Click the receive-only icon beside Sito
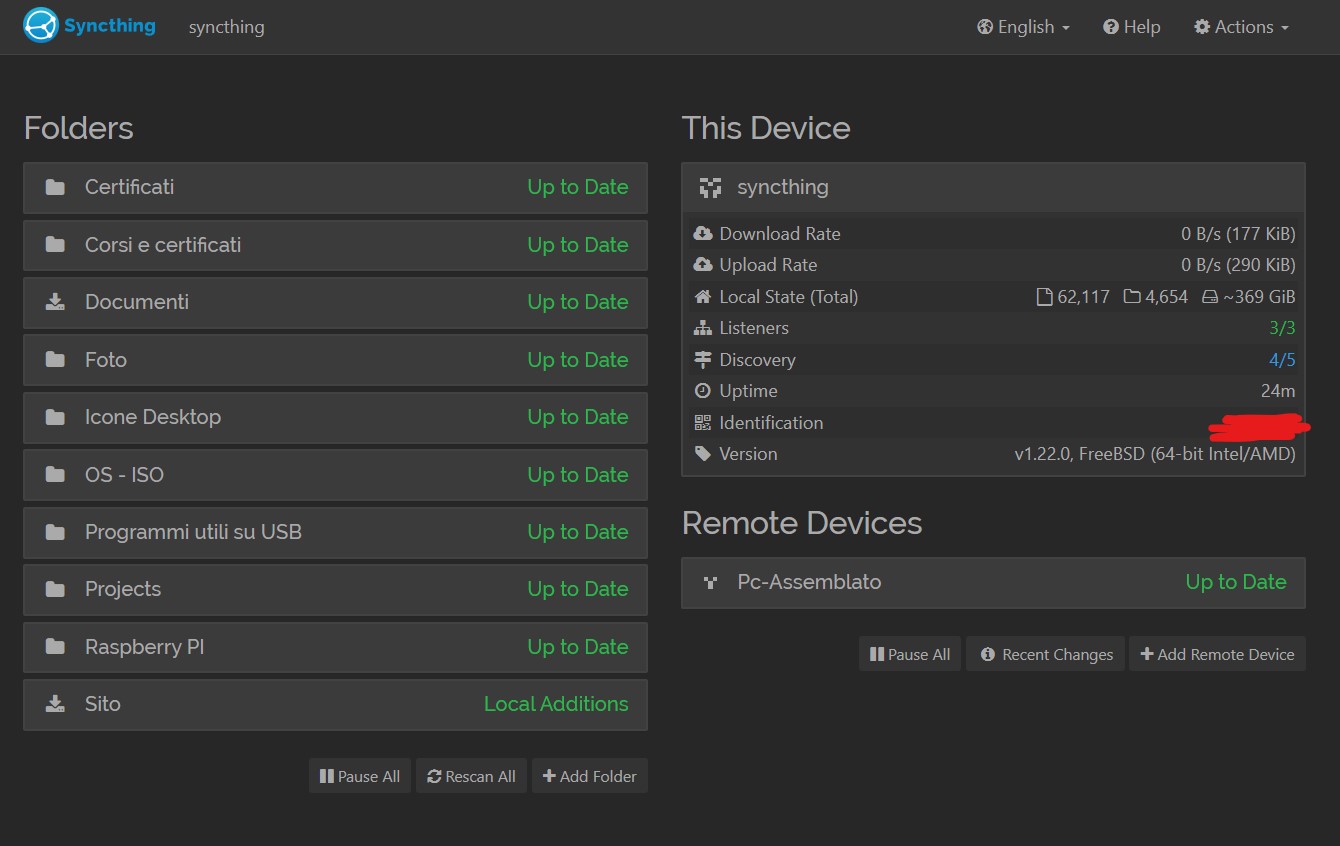 (x=56, y=704)
